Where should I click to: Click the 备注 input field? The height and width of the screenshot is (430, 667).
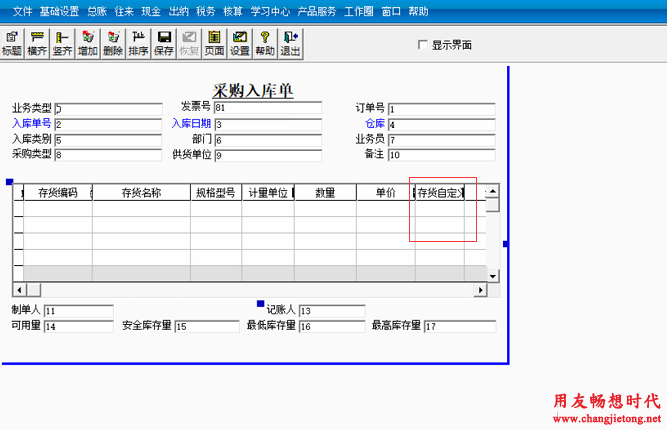point(442,155)
